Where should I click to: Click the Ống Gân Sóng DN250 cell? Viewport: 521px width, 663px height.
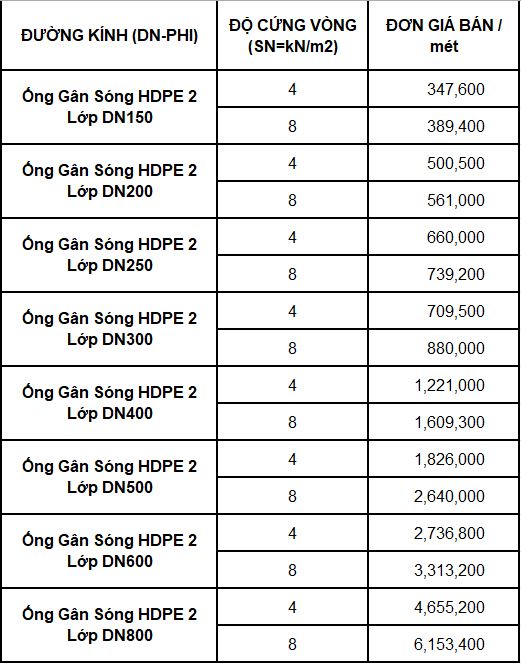[109, 255]
